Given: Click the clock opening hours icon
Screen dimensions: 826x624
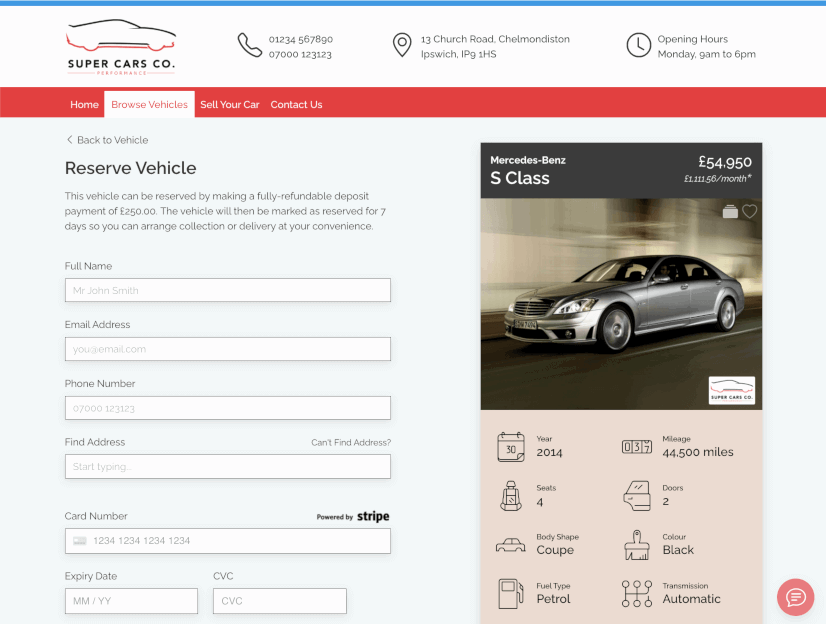Looking at the screenshot, I should [x=638, y=45].
